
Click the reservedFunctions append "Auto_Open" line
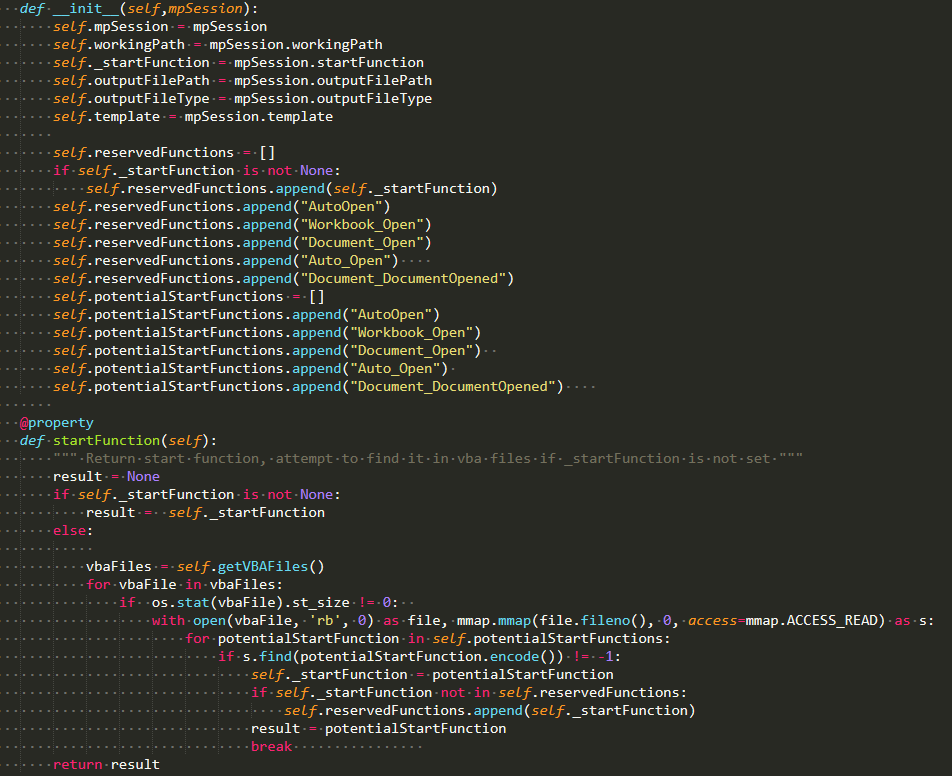point(226,260)
